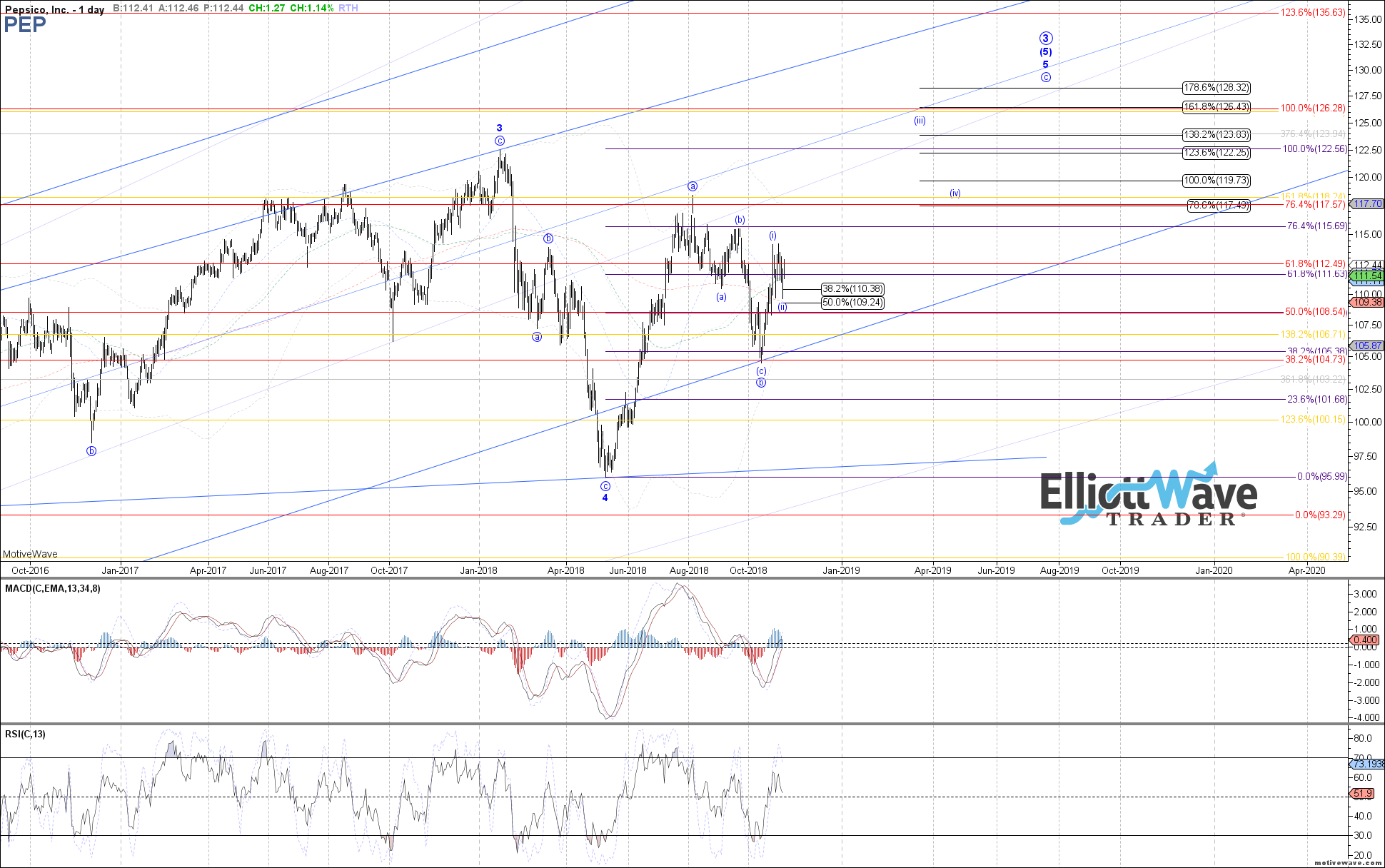1385x868 pixels.
Task: Click the Aug-2019 date on time axis
Action: click(x=1059, y=570)
